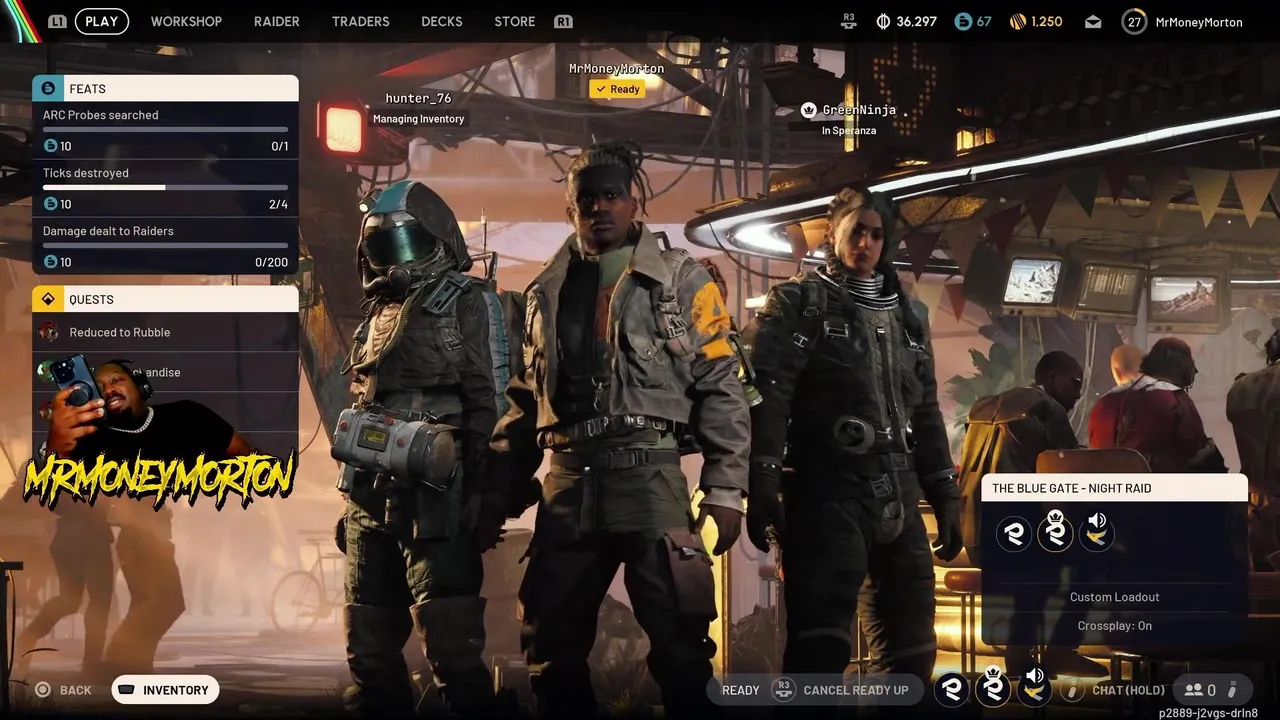
Task: Open the STORE tab
Action: (515, 21)
